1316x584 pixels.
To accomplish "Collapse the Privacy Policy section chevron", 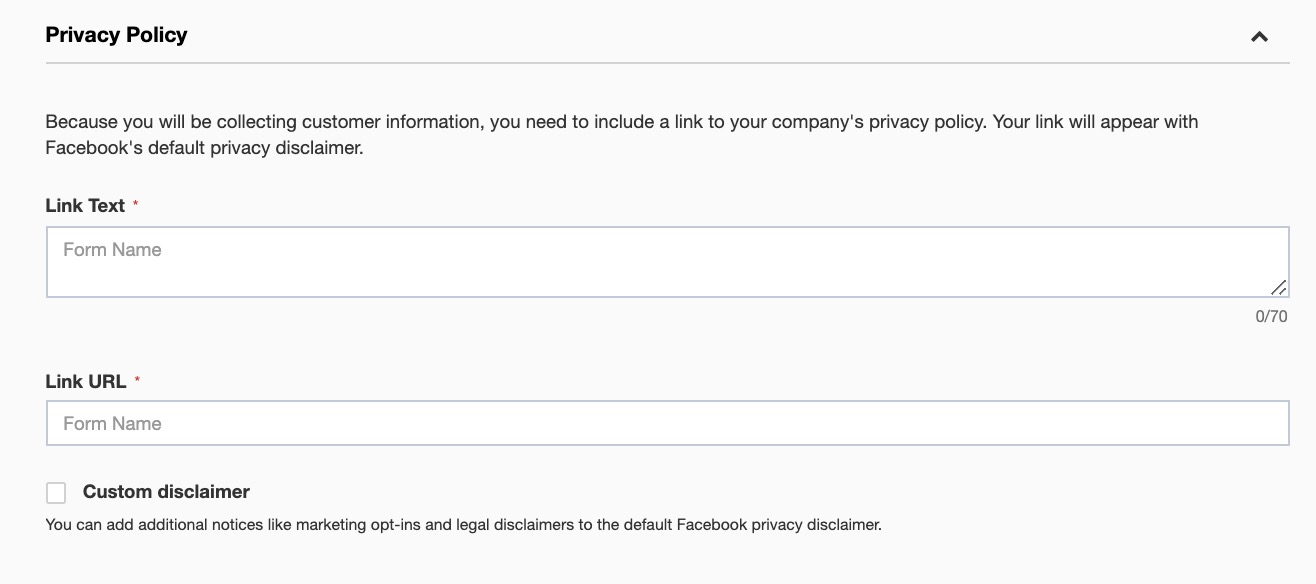I will click(x=1259, y=37).
